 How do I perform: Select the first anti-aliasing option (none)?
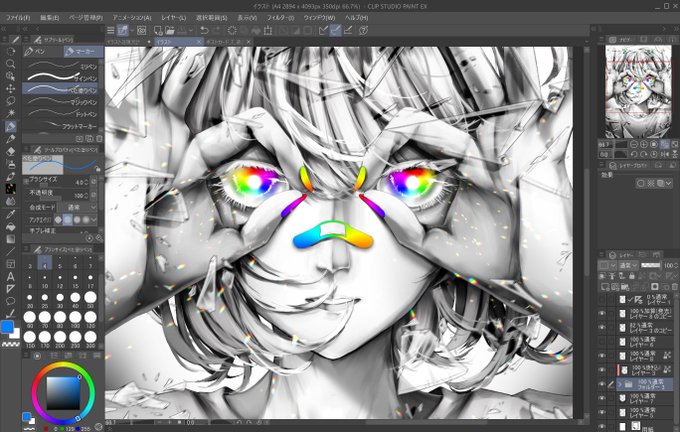(58, 220)
